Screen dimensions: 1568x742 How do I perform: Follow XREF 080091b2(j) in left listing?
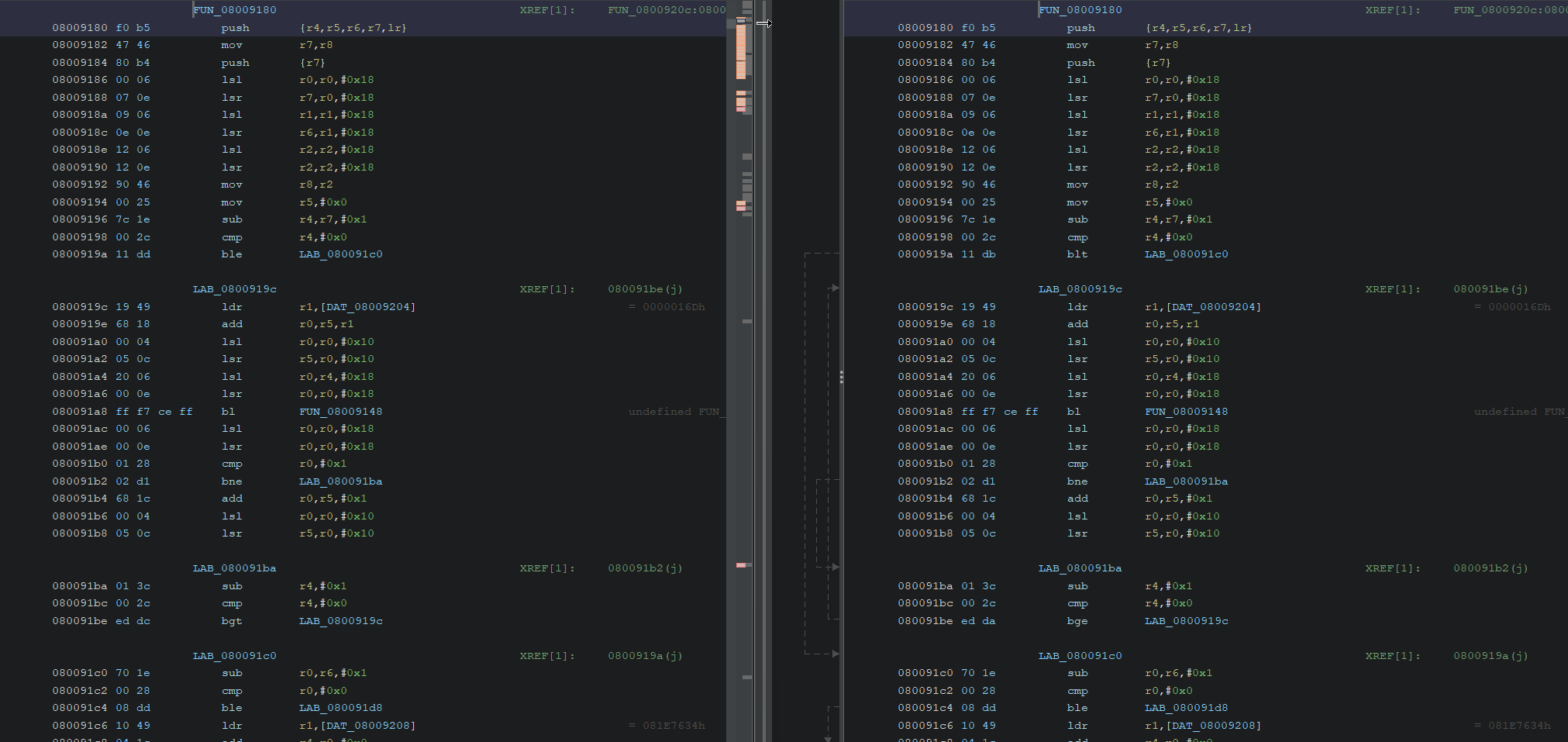pyautogui.click(x=645, y=568)
